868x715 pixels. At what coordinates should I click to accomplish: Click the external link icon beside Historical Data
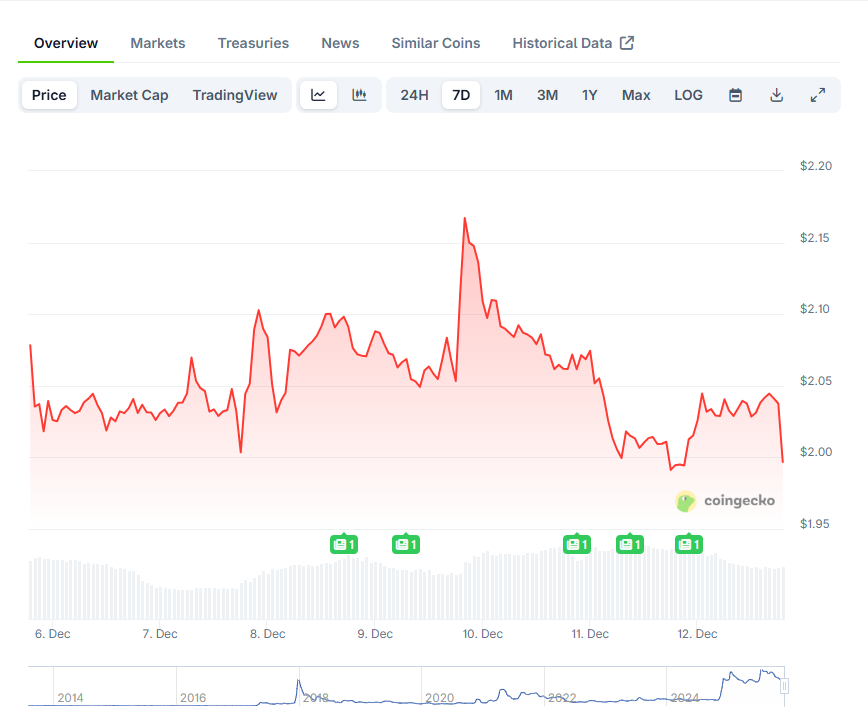[627, 42]
